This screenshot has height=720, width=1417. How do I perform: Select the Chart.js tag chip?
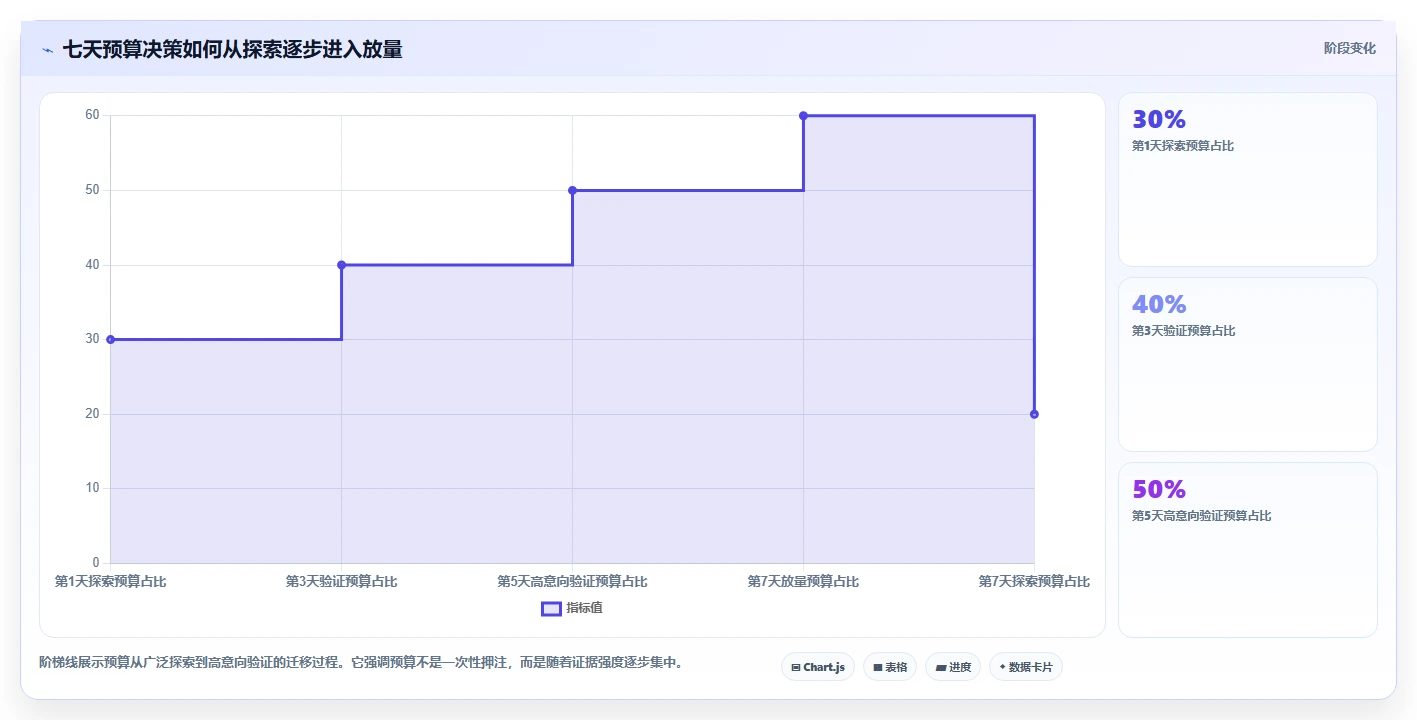click(818, 667)
